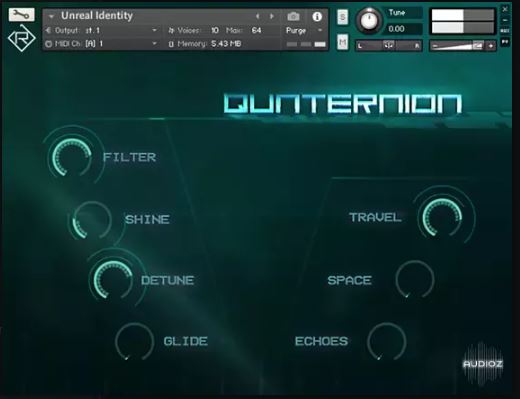Viewport: 520px width, 399px height.
Task: Open the MIDI Ch channel dropdown
Action: [155, 43]
